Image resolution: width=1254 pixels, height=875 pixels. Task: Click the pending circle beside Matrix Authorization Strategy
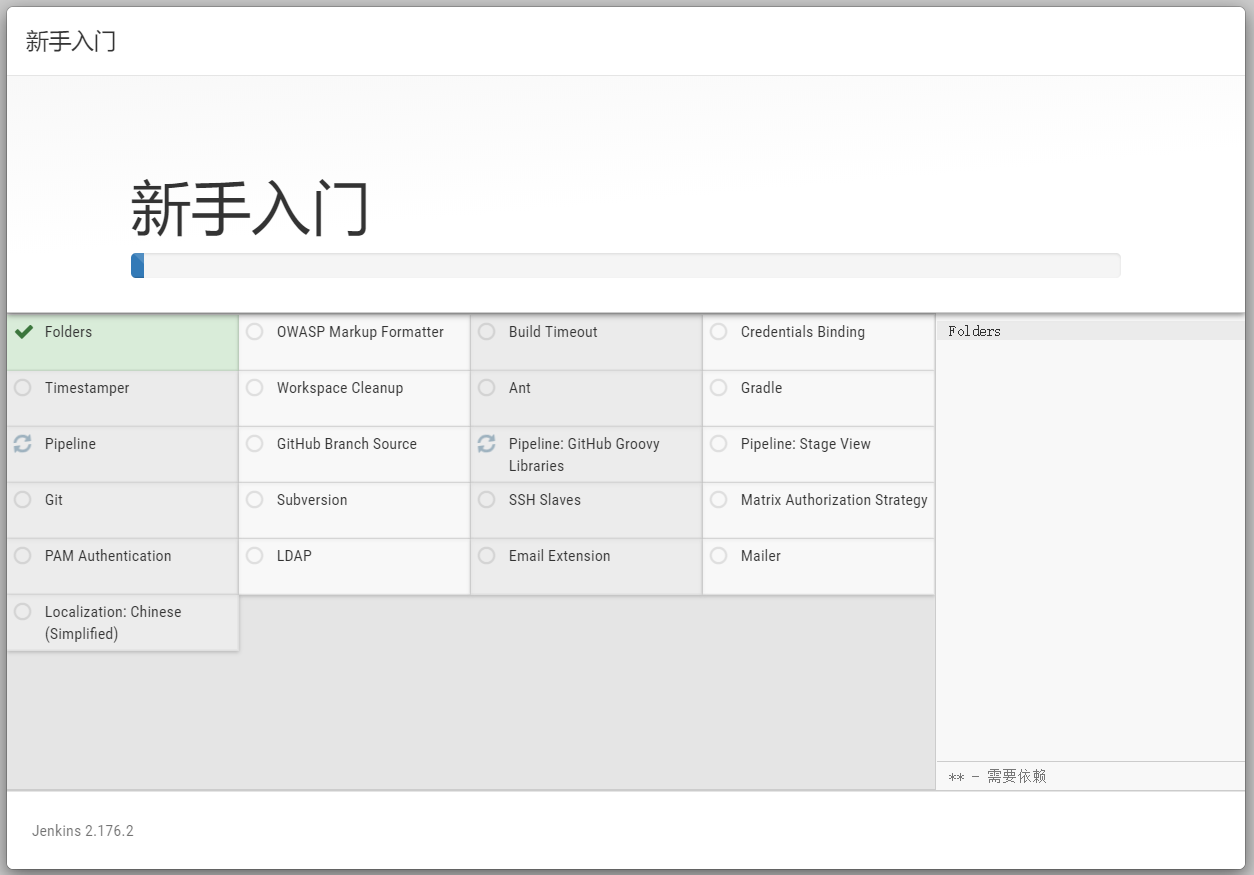coord(719,500)
